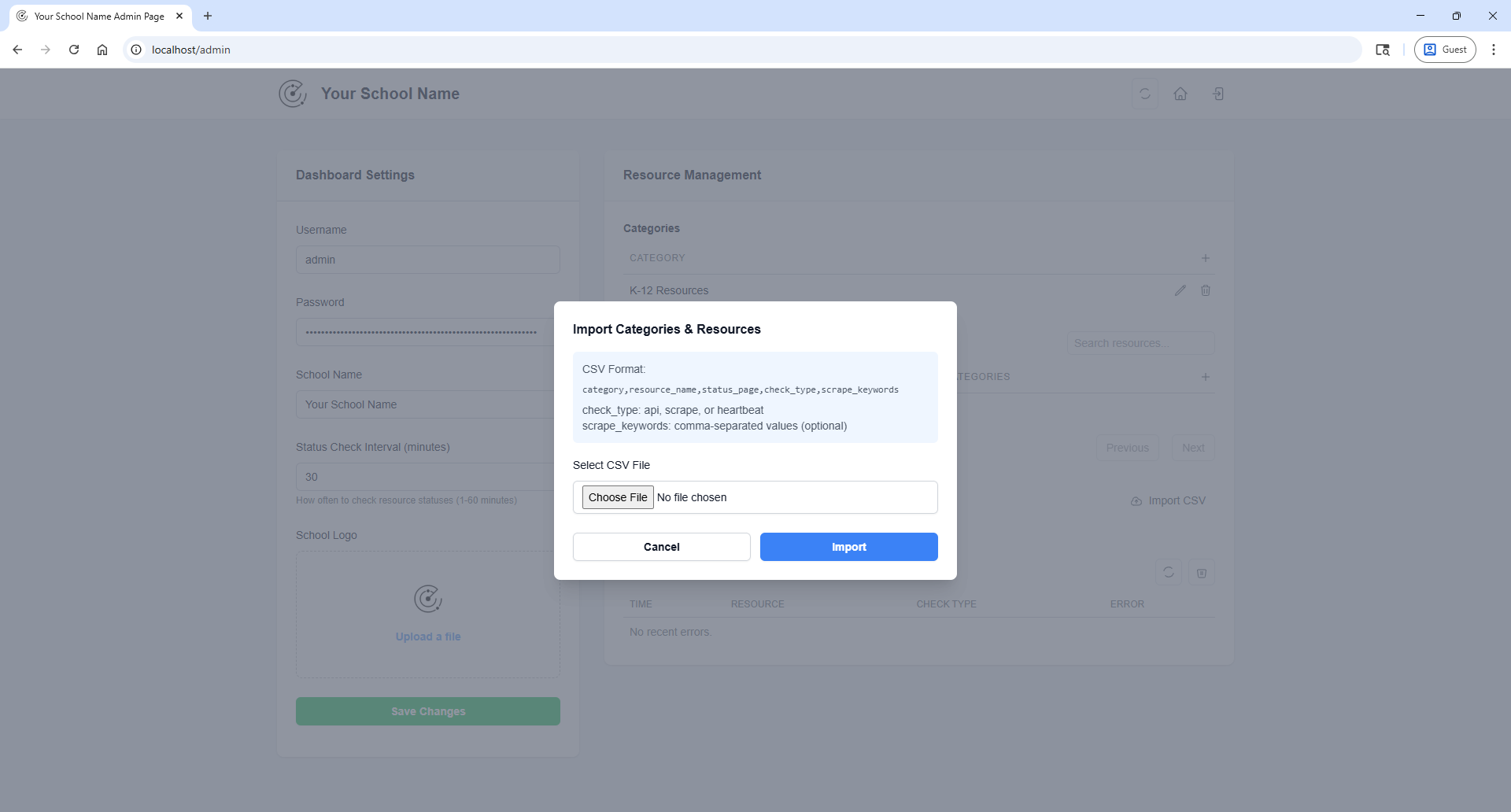Click the Upload a file link
The image size is (1511, 812).
coord(428,637)
